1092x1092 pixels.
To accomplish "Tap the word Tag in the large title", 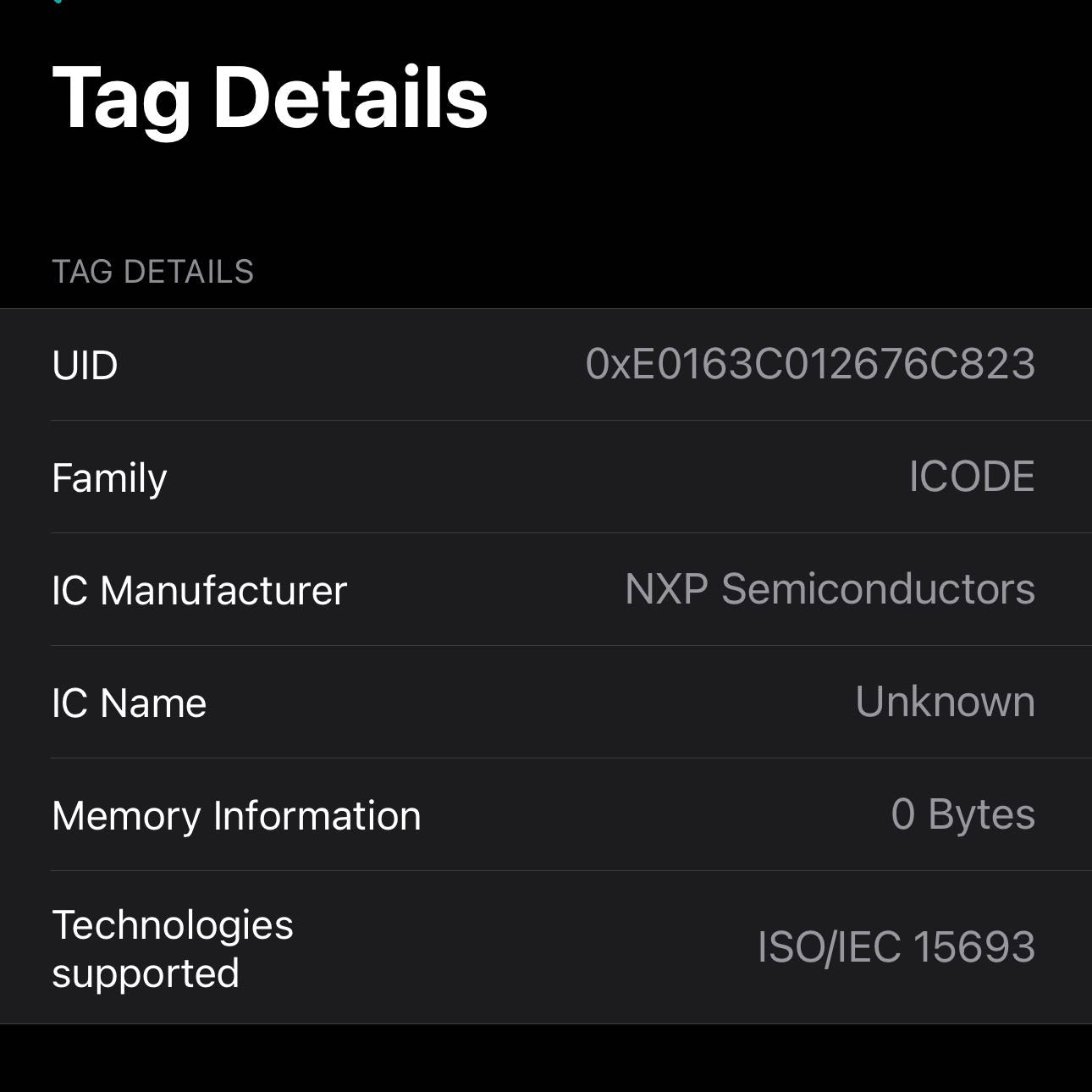I will (121, 100).
